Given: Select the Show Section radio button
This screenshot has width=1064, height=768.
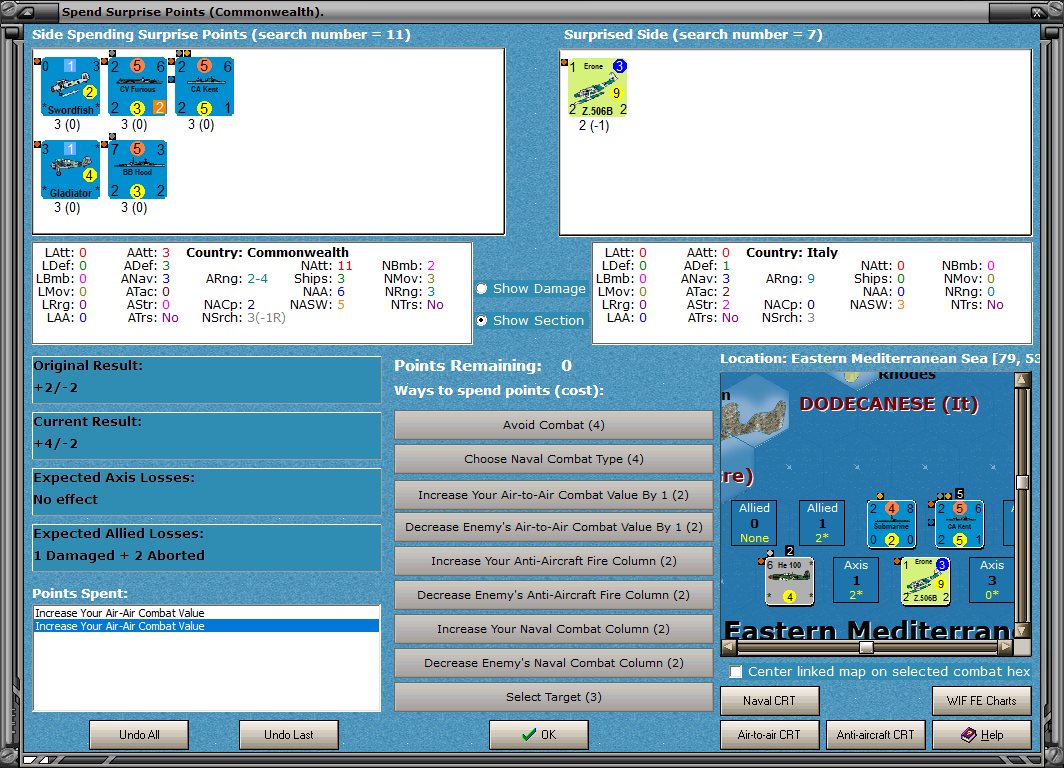Looking at the screenshot, I should [x=482, y=320].
